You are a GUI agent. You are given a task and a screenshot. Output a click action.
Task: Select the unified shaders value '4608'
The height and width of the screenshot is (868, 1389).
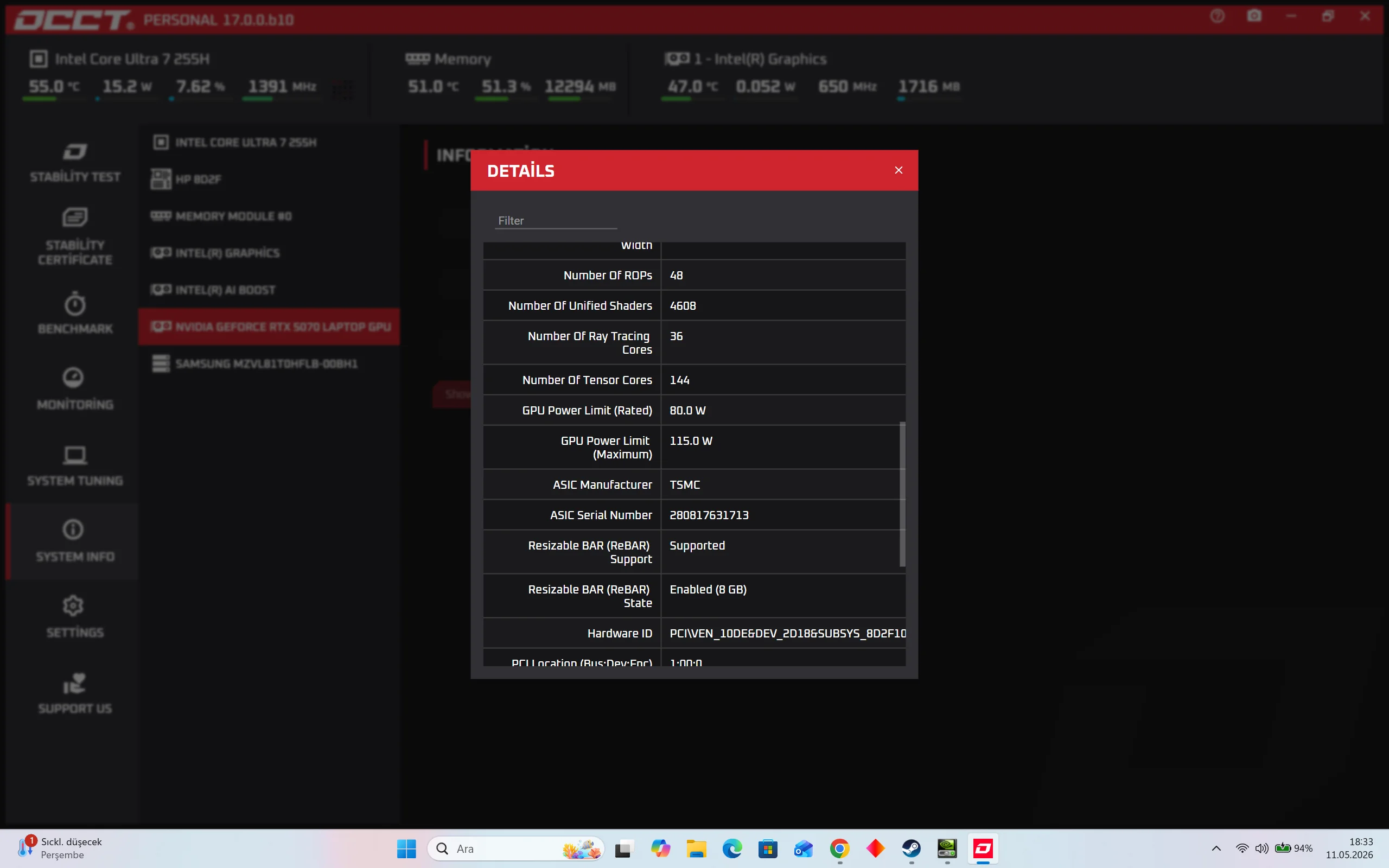pos(683,306)
